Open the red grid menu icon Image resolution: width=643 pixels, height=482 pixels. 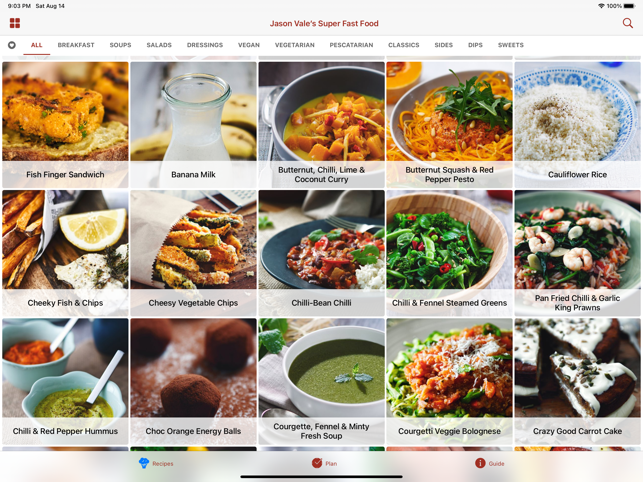[15, 23]
